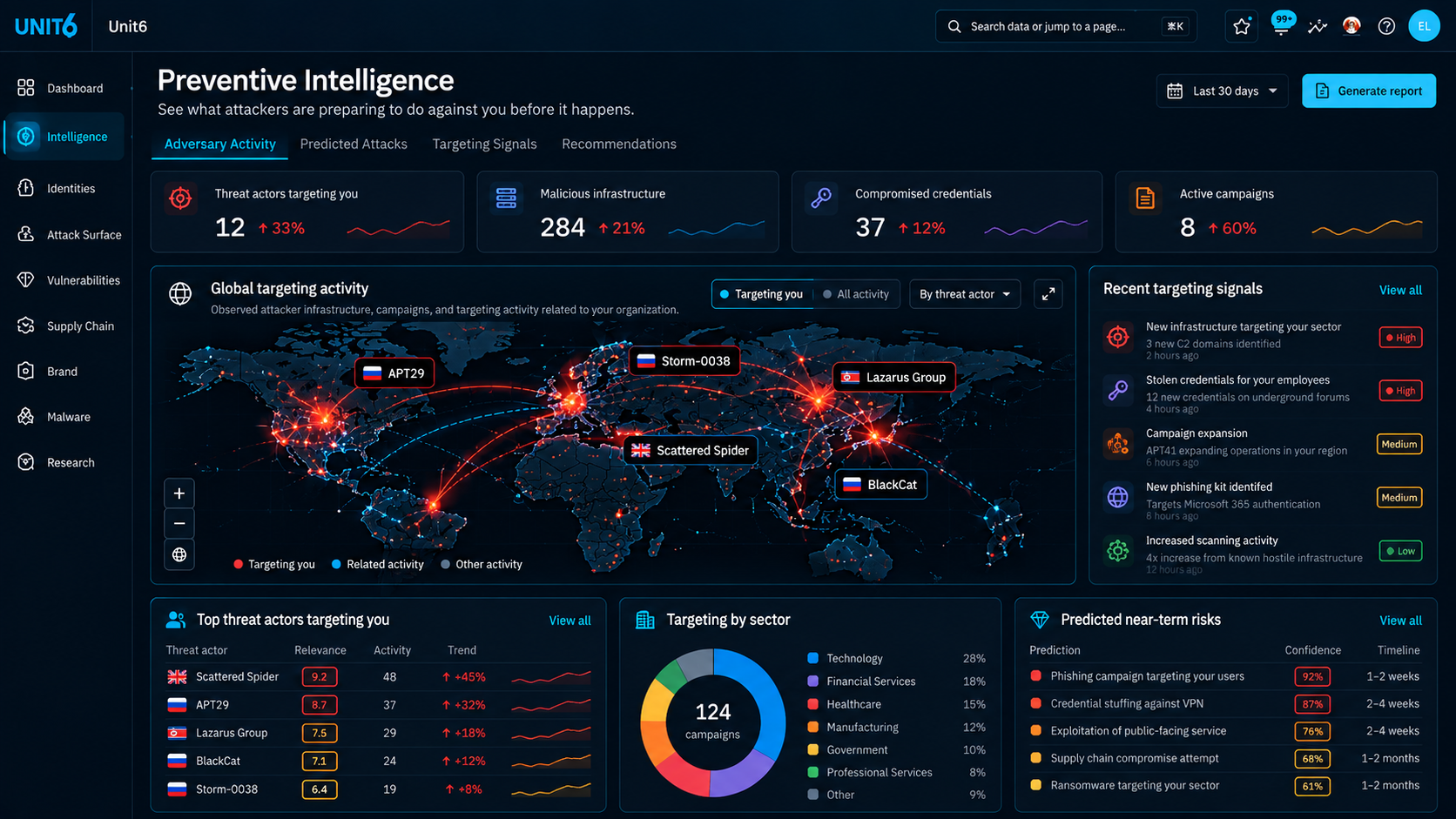Expand the global map to fullscreen
The height and width of the screenshot is (819, 1456).
(x=1048, y=294)
